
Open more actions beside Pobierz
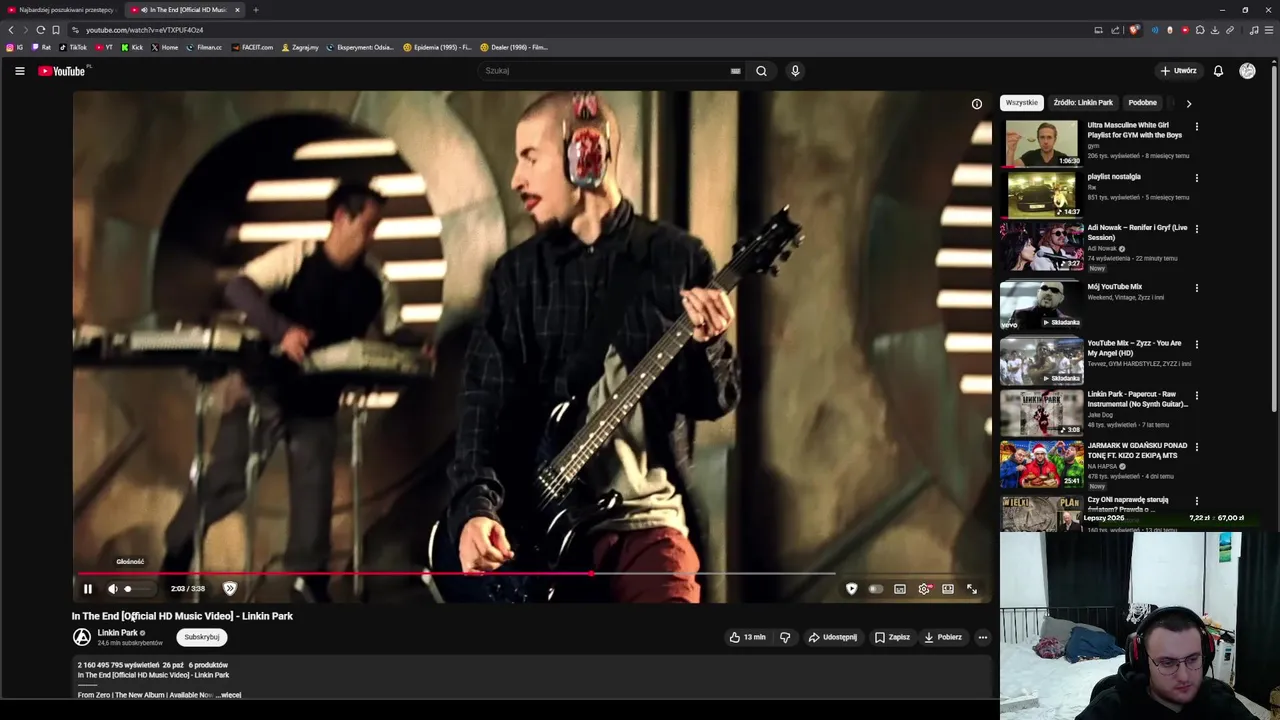coord(983,637)
